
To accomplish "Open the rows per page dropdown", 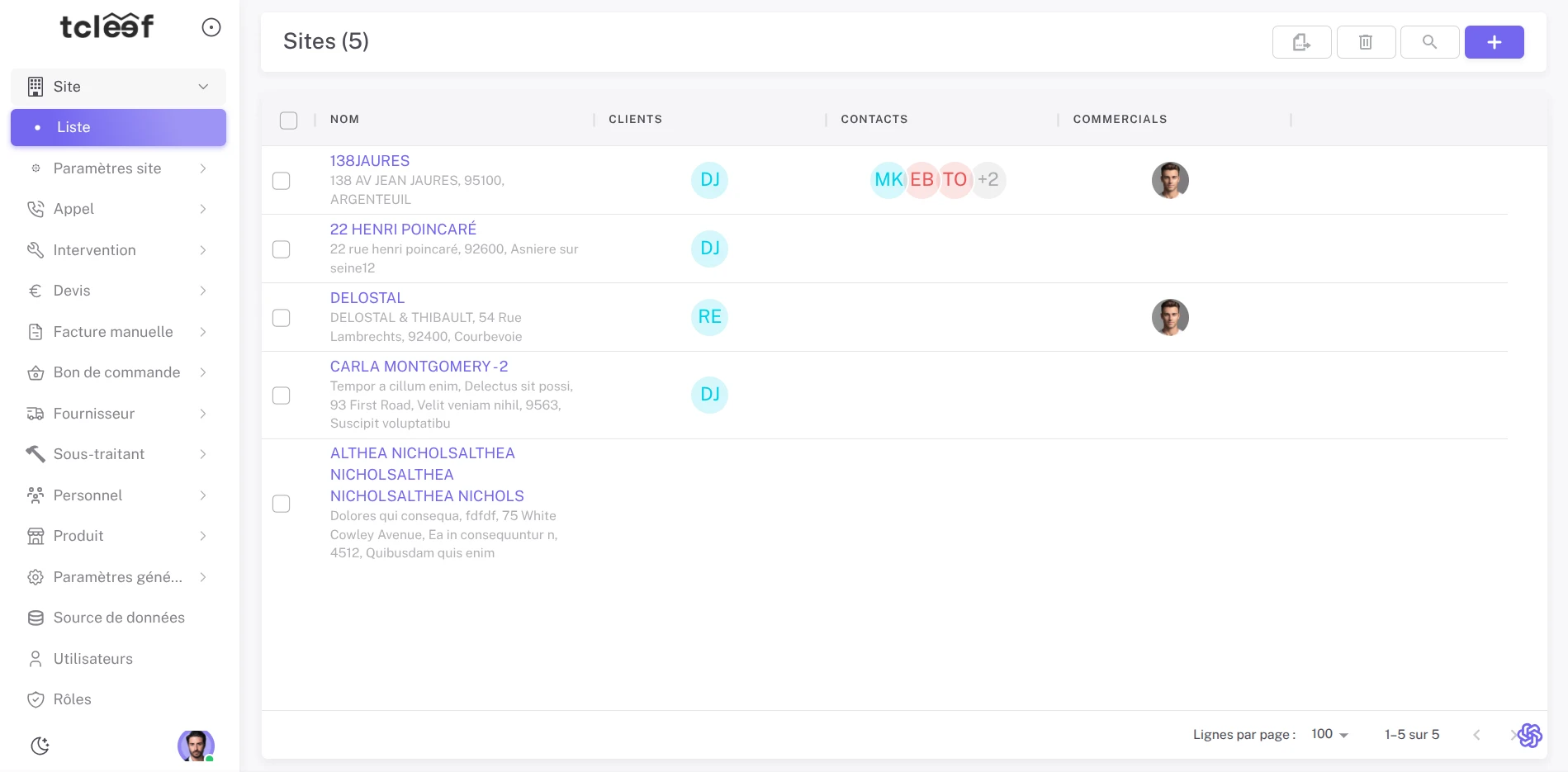I will 1329,734.
